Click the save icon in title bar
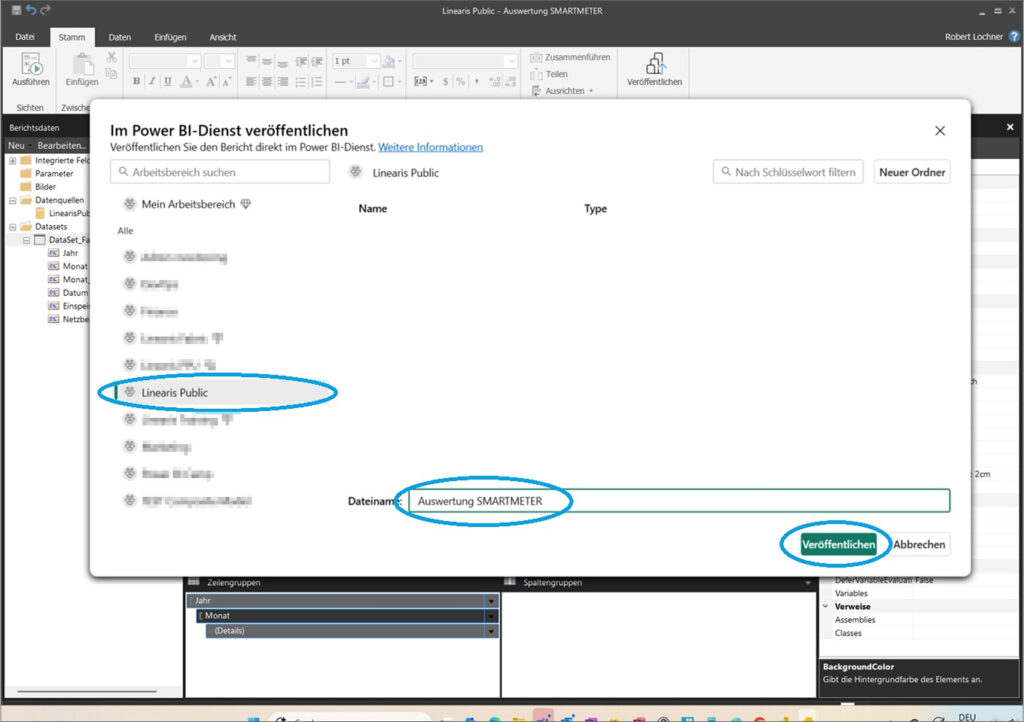The width and height of the screenshot is (1024, 722). 16,10
